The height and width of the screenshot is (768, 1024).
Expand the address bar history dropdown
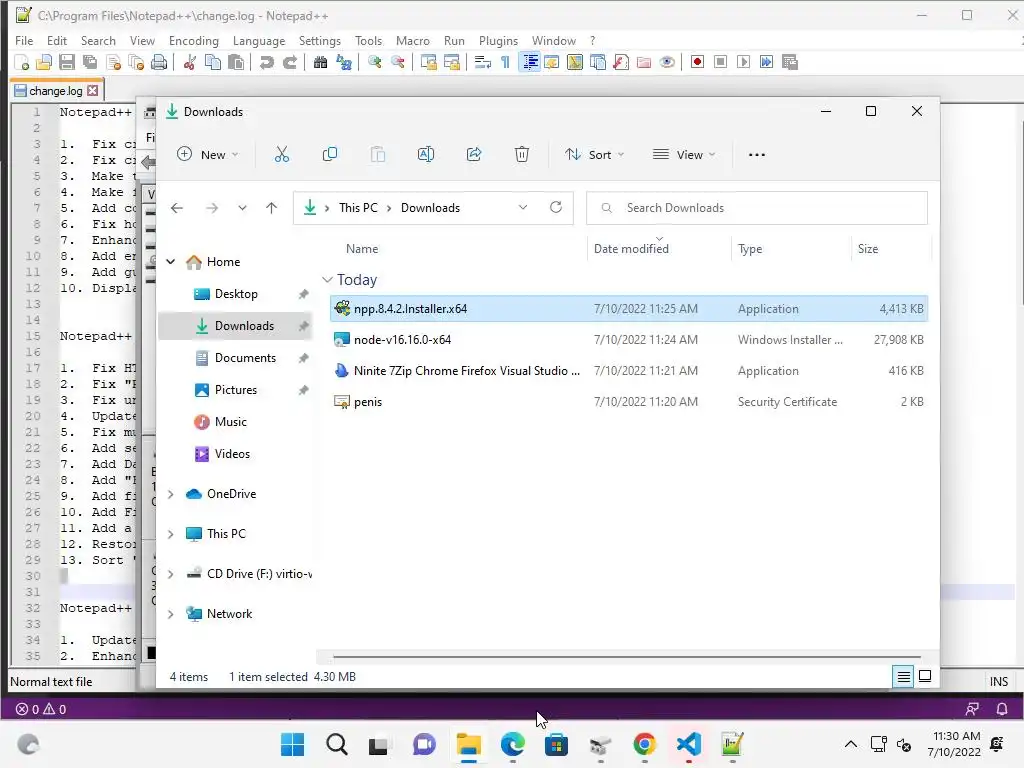click(x=523, y=208)
